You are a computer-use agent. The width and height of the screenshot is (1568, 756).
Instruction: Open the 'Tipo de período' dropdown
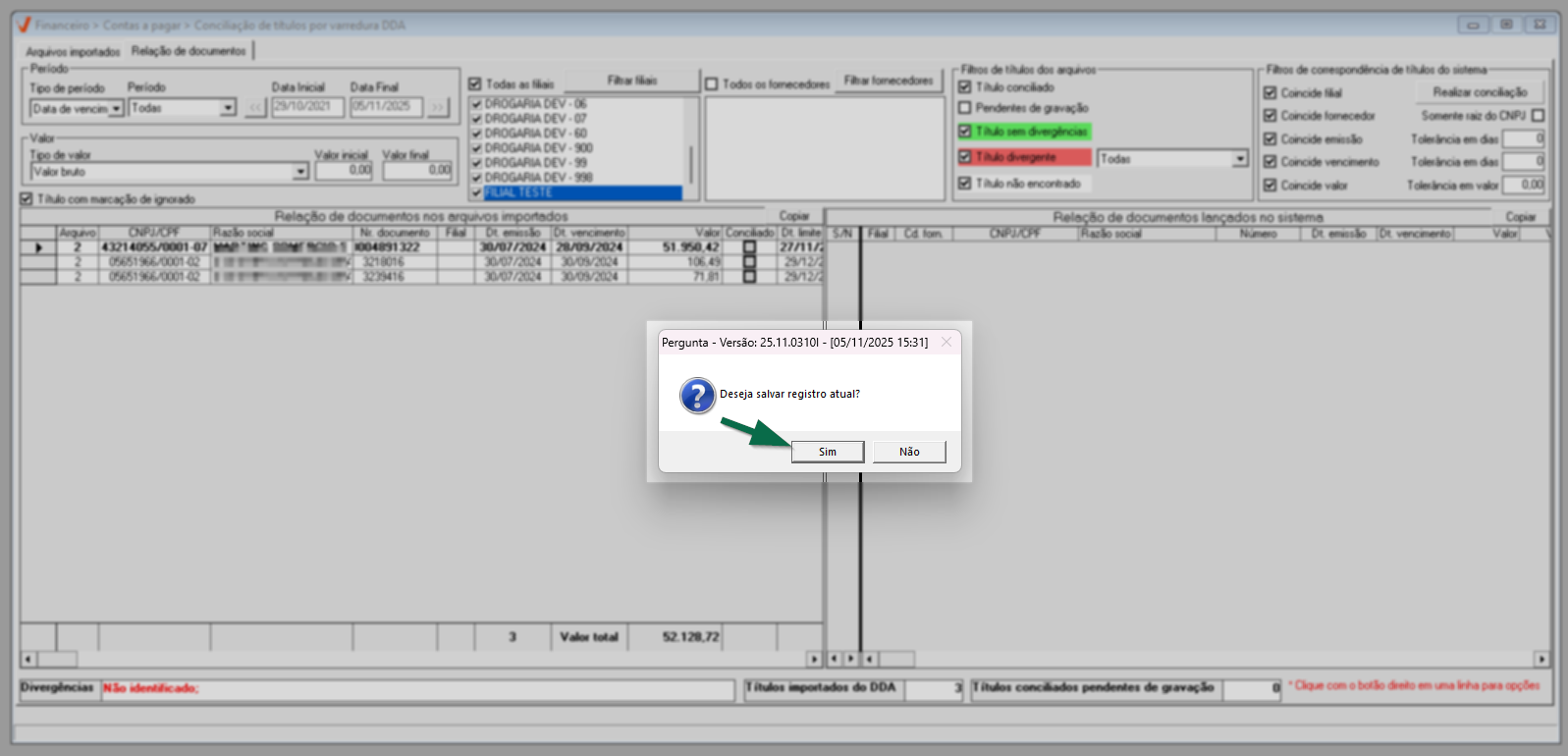click(116, 109)
